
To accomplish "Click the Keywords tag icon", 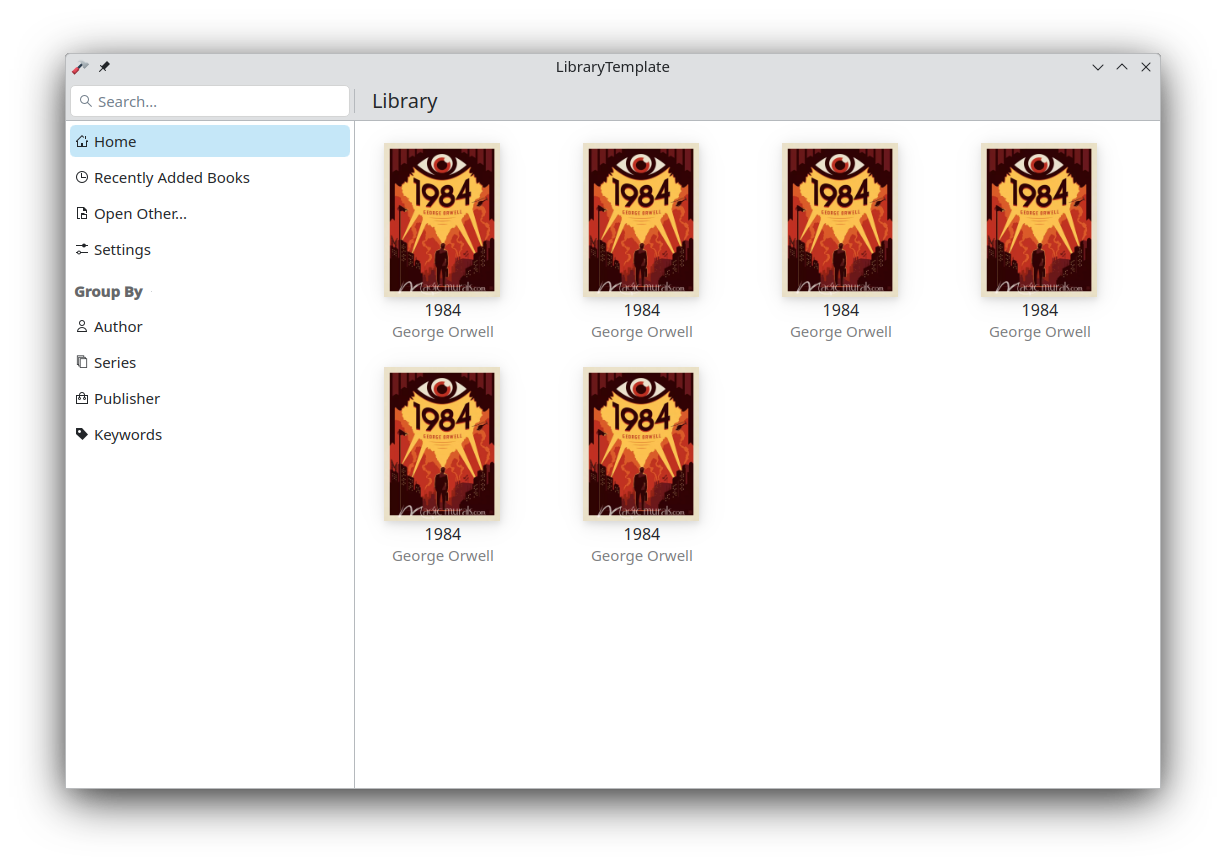I will tap(82, 435).
